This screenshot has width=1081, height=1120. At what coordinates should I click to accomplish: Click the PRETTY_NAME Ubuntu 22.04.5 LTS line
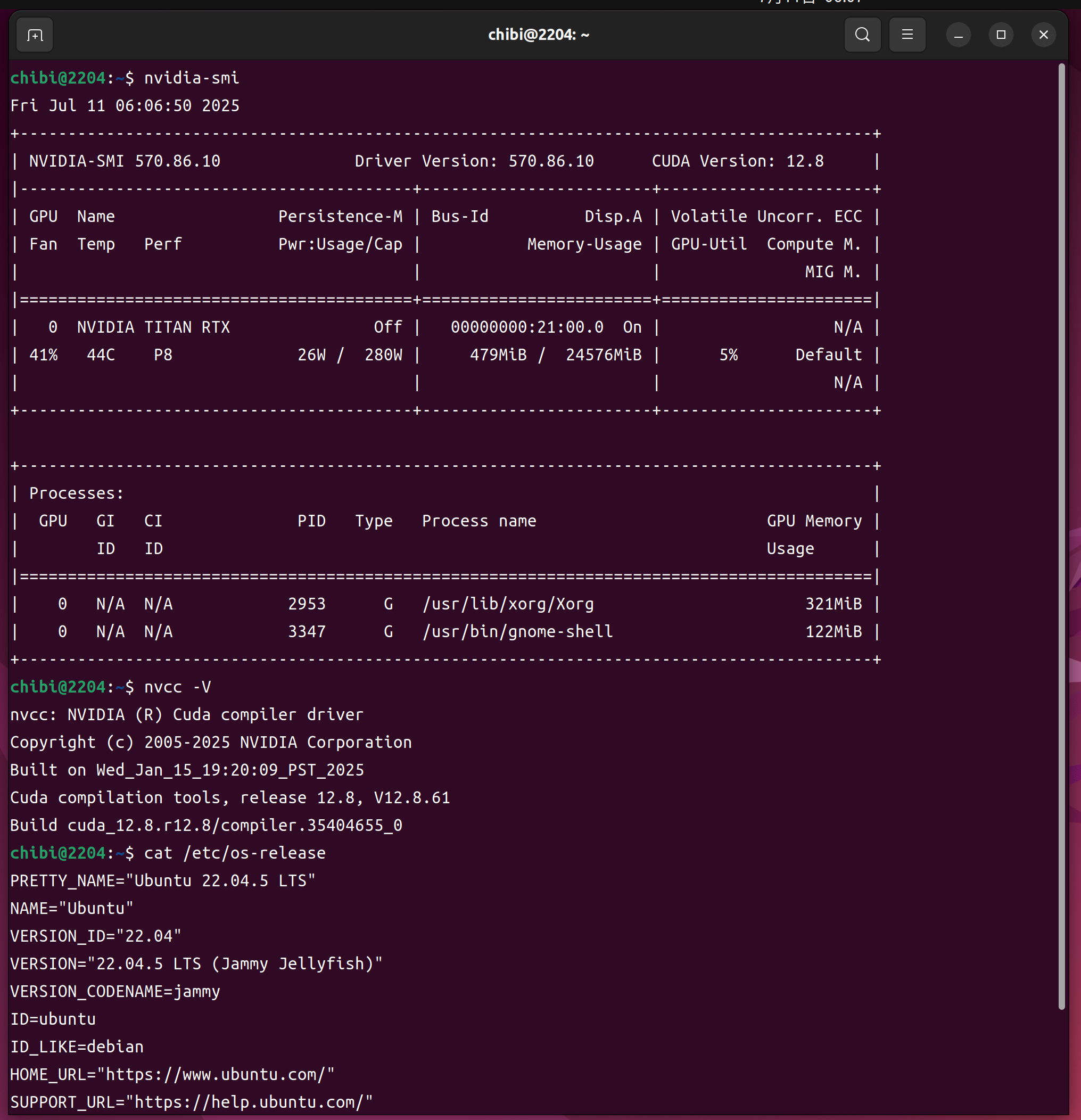[162, 880]
